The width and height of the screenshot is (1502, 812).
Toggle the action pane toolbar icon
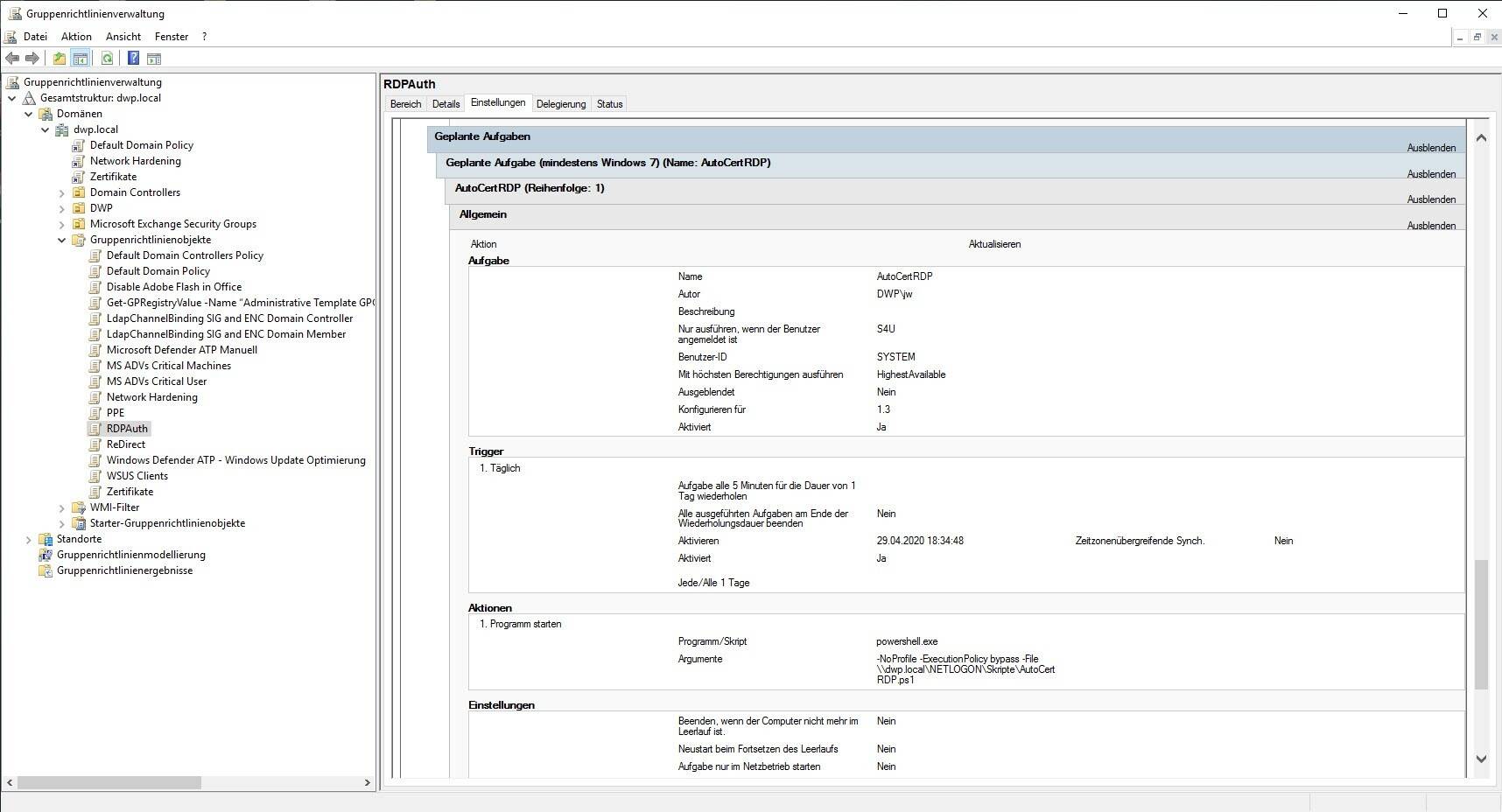point(154,59)
